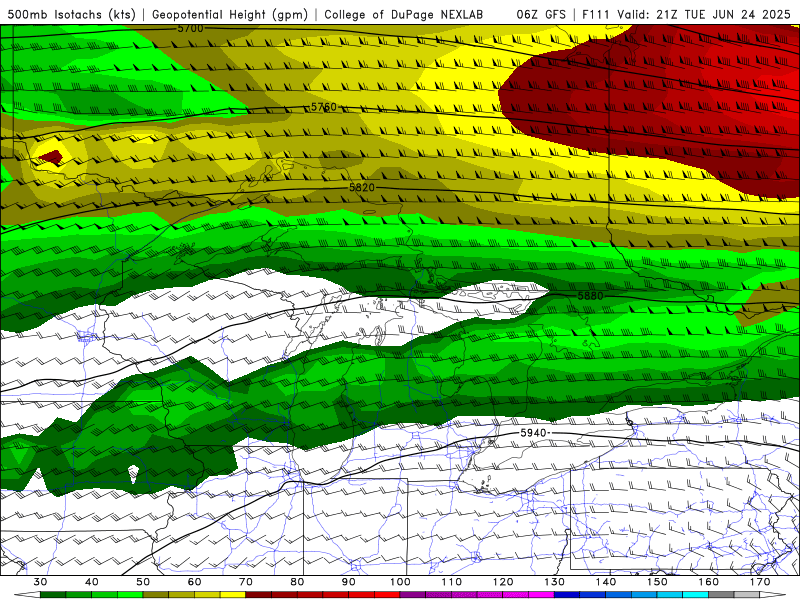Click the 60 value on the color scale
The width and height of the screenshot is (800, 600).
pos(194,582)
